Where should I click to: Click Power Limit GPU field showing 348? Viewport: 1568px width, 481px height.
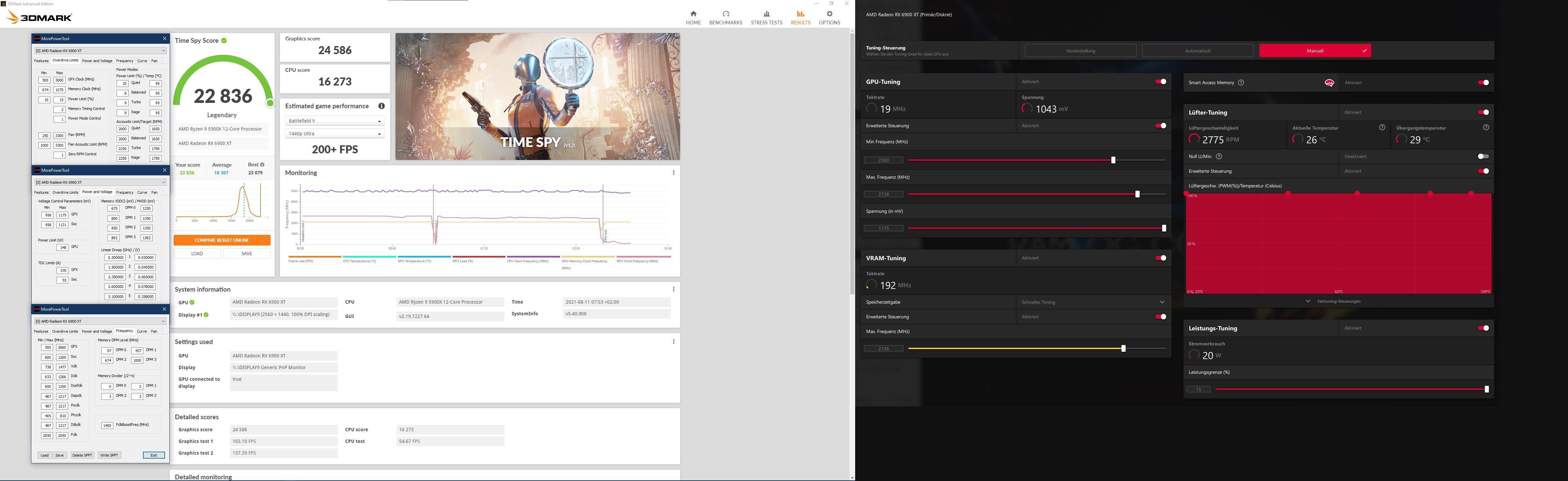pyautogui.click(x=62, y=248)
